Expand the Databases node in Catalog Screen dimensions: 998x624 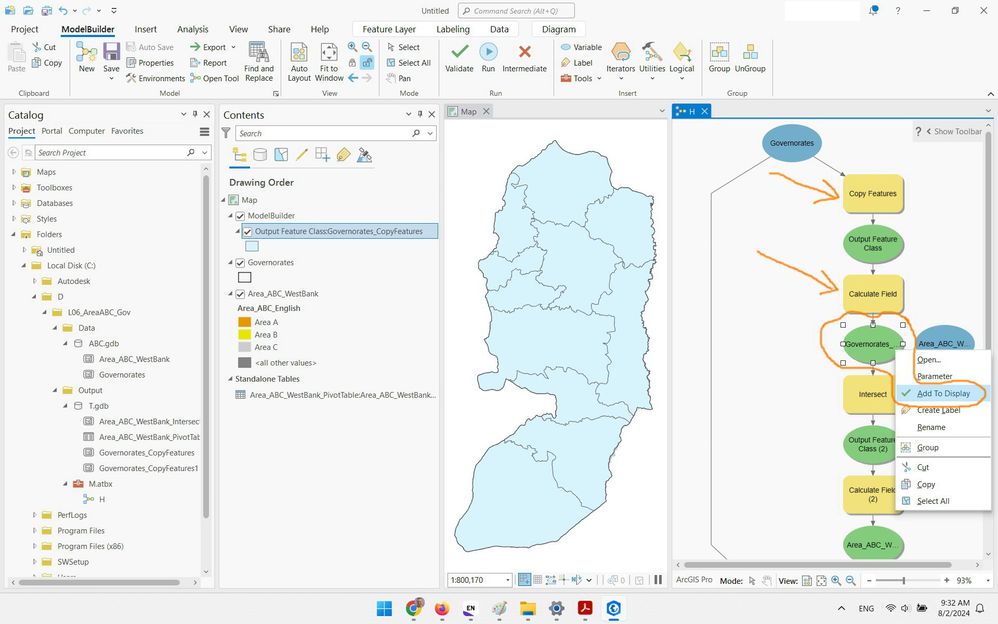point(14,203)
